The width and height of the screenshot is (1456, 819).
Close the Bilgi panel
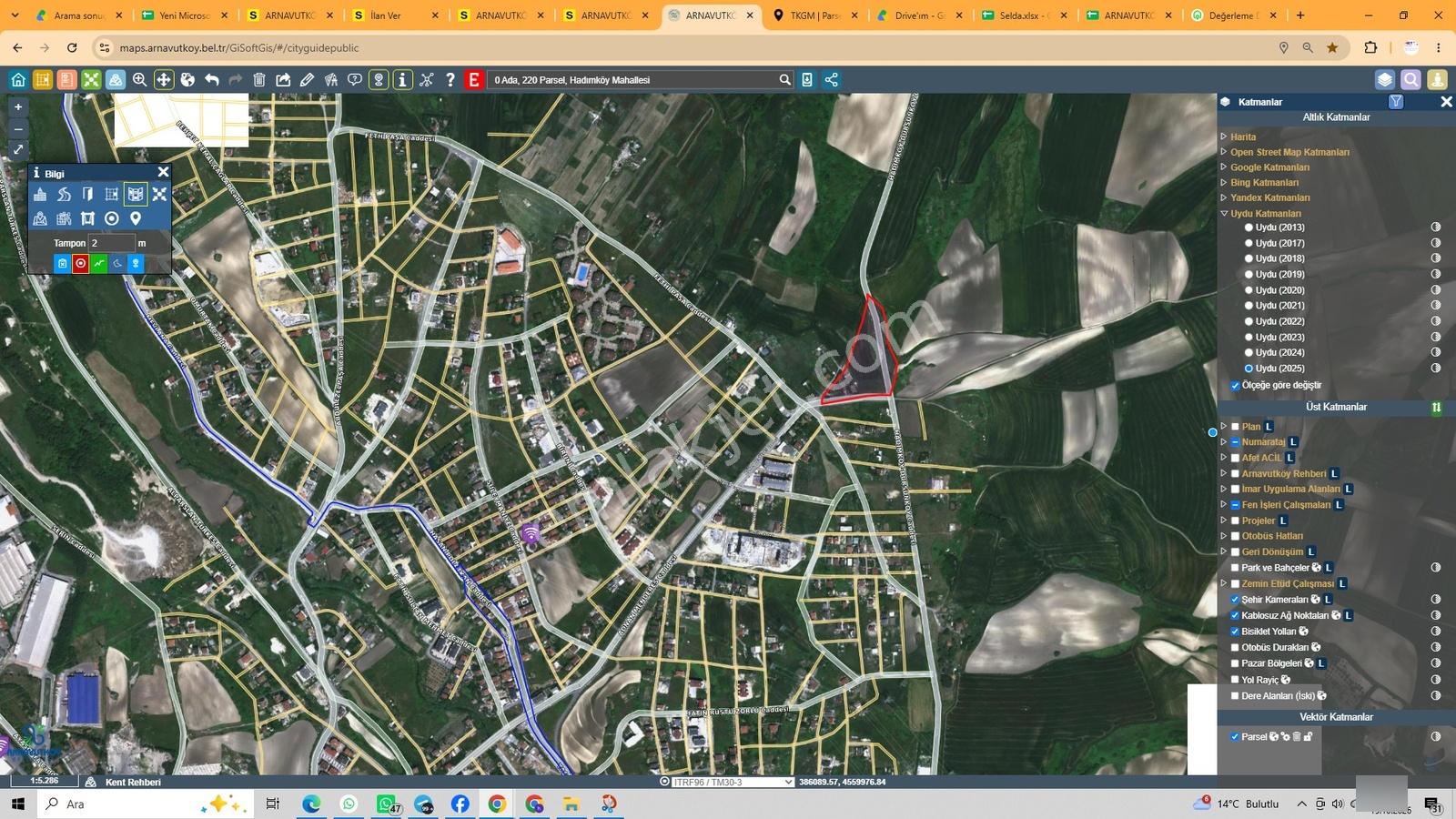163,172
